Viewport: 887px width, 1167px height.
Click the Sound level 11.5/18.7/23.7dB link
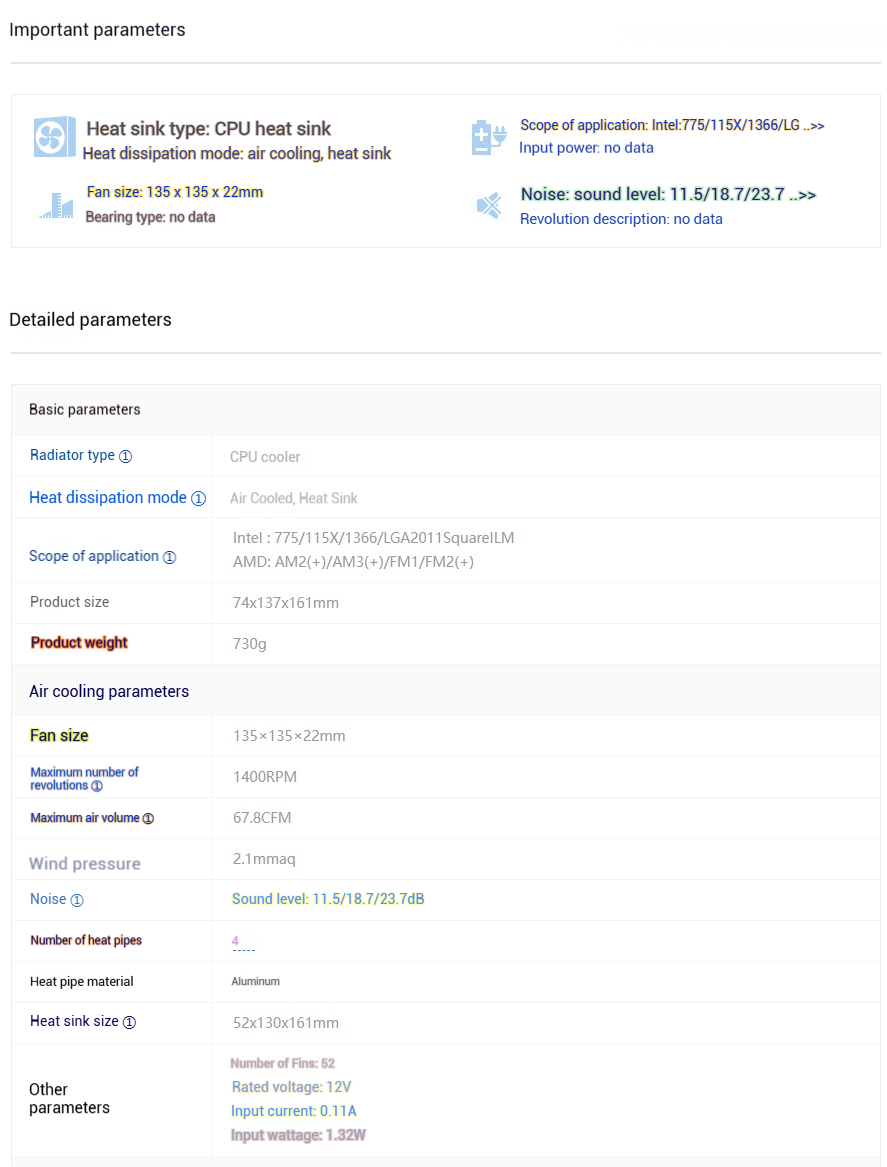(x=328, y=899)
